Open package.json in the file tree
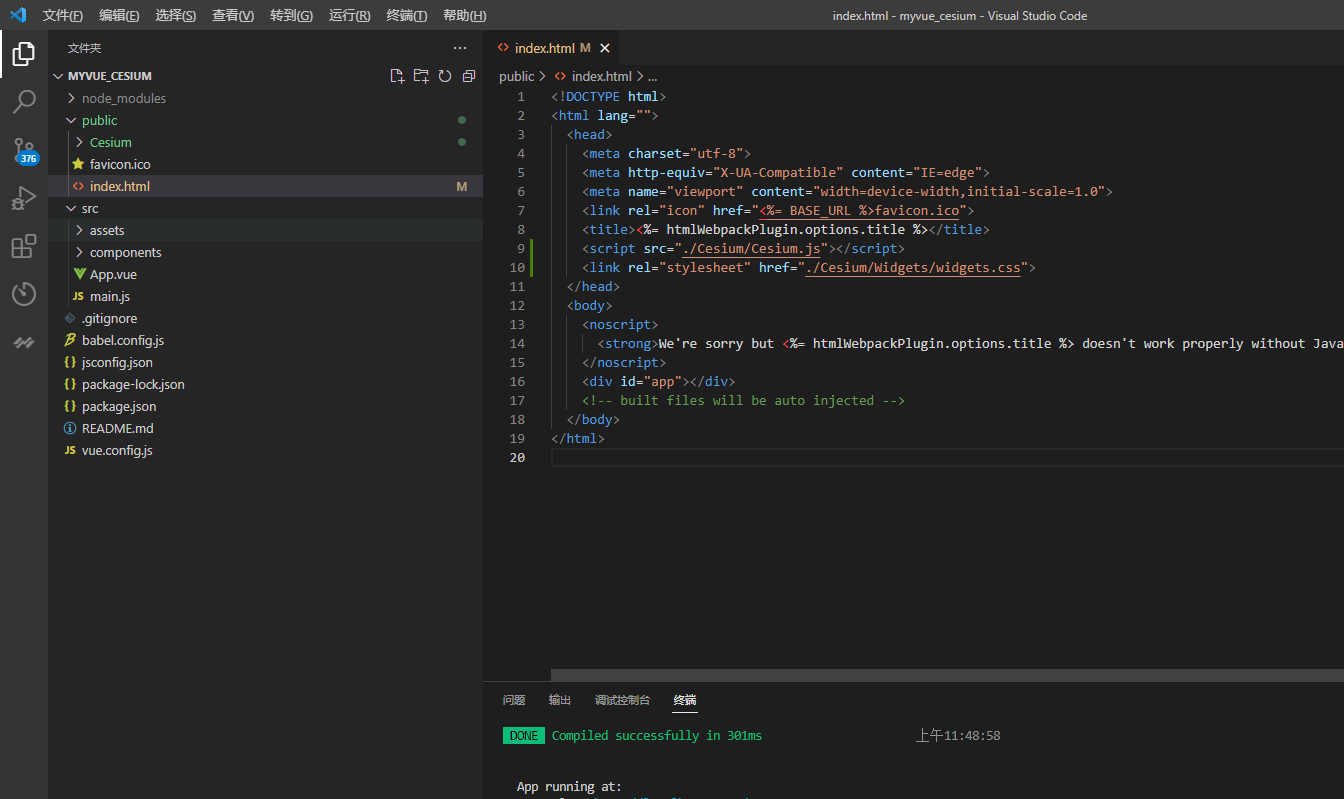 point(265,406)
